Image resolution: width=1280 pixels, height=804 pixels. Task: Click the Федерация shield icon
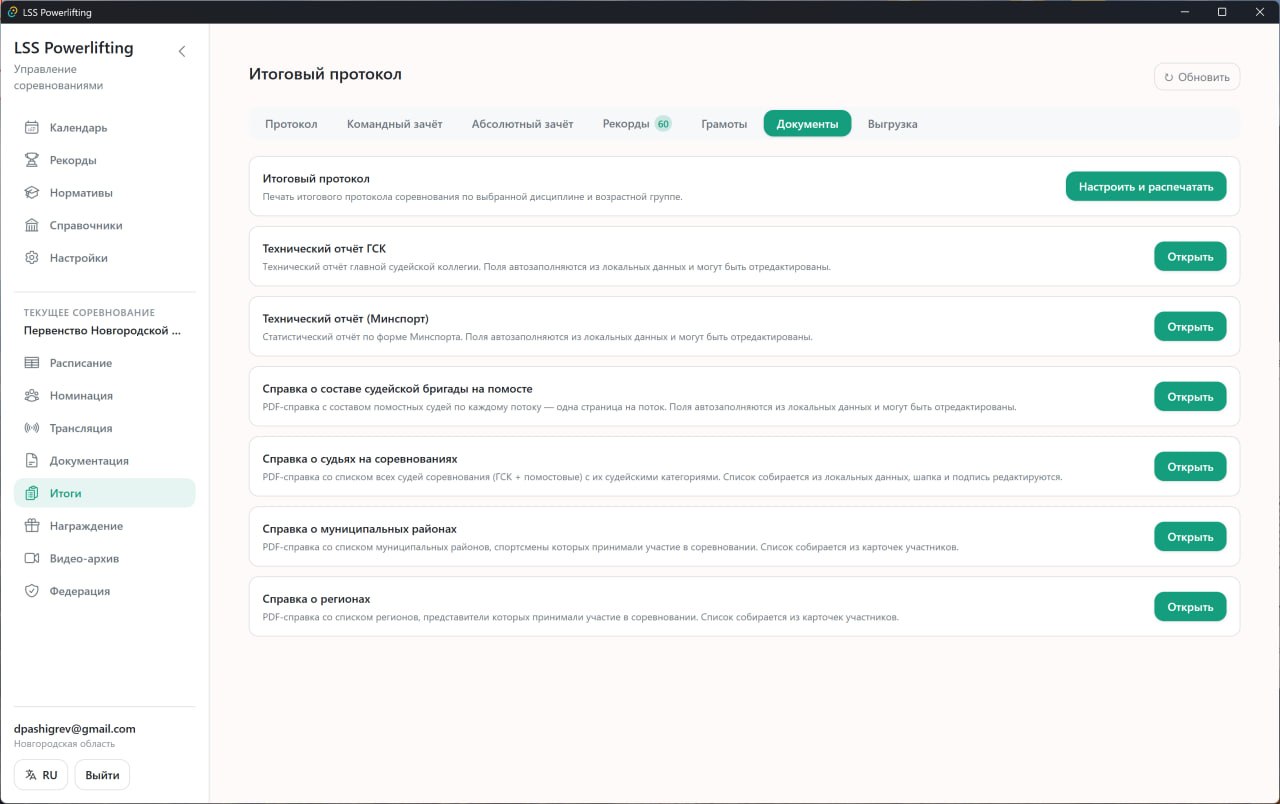click(31, 591)
